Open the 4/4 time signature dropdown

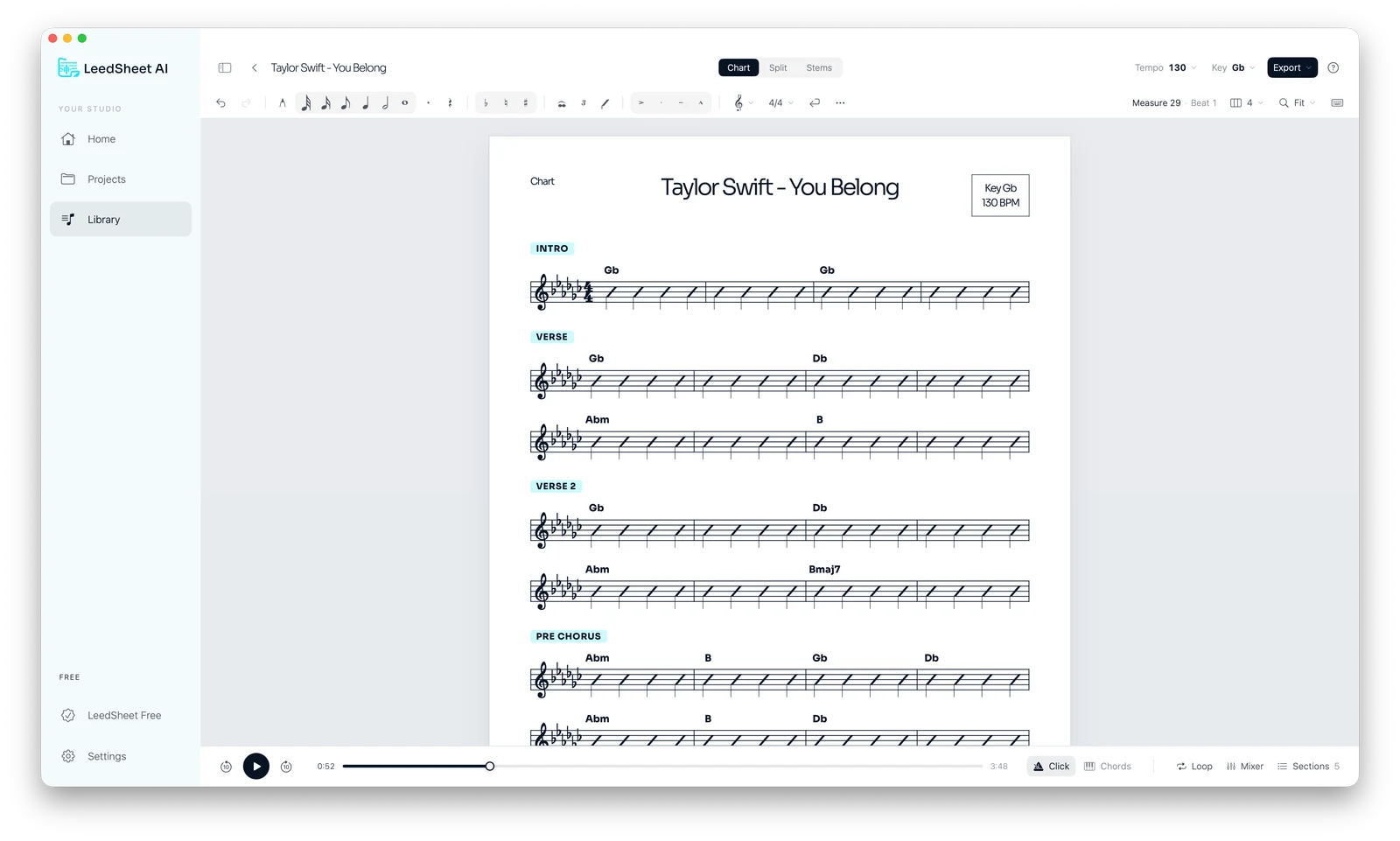tap(780, 103)
